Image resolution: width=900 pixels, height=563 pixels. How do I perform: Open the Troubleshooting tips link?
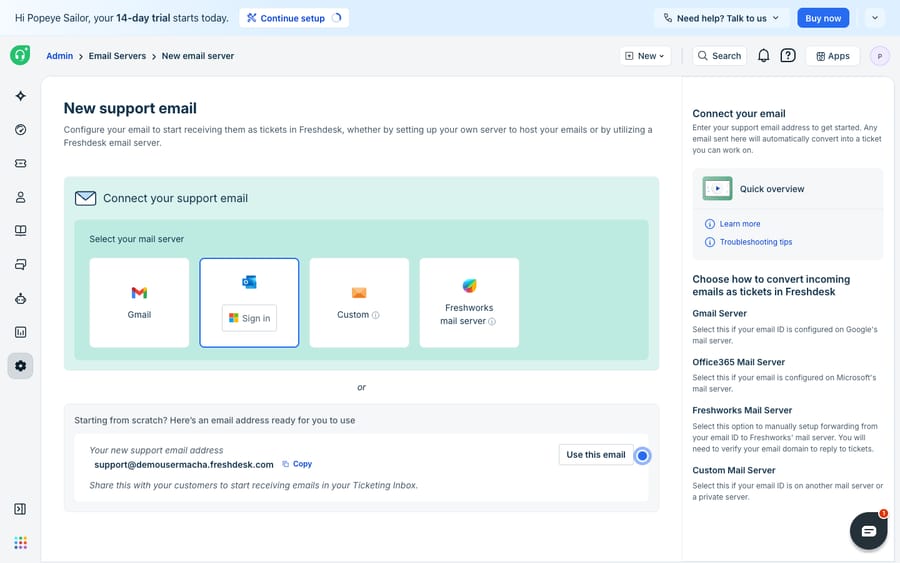tap(755, 242)
